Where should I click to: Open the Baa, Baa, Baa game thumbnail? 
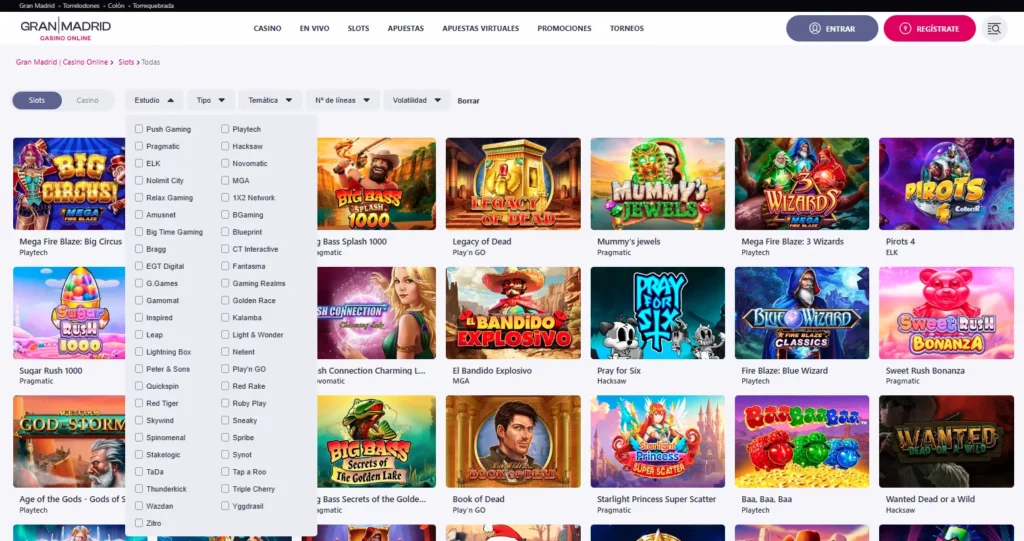coord(802,441)
